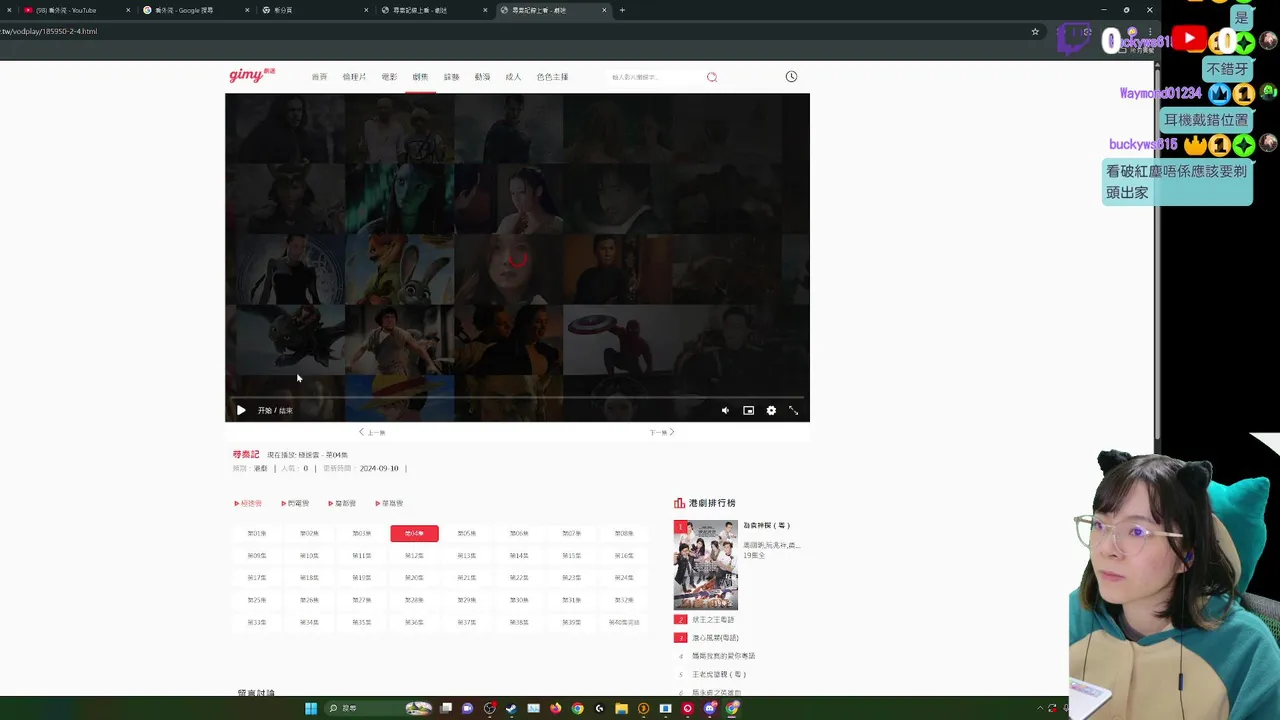Open Steam from the taskbar
This screenshot has height=720, width=1280.
[x=511, y=708]
